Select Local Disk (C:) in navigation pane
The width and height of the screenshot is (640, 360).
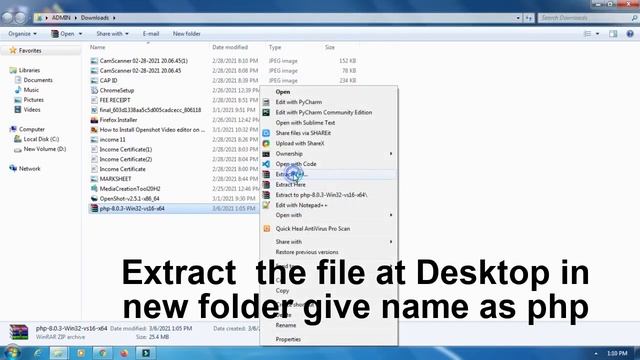(x=41, y=139)
